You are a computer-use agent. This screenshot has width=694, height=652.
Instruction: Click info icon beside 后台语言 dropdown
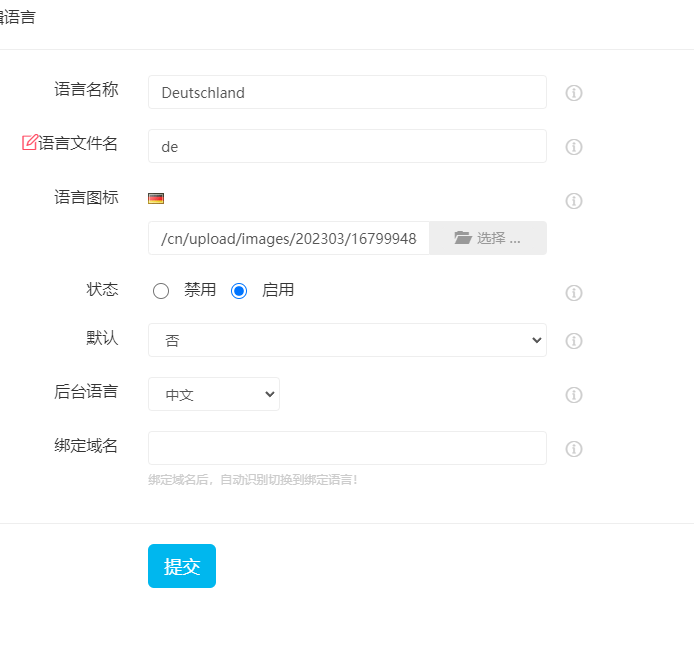pos(574,395)
